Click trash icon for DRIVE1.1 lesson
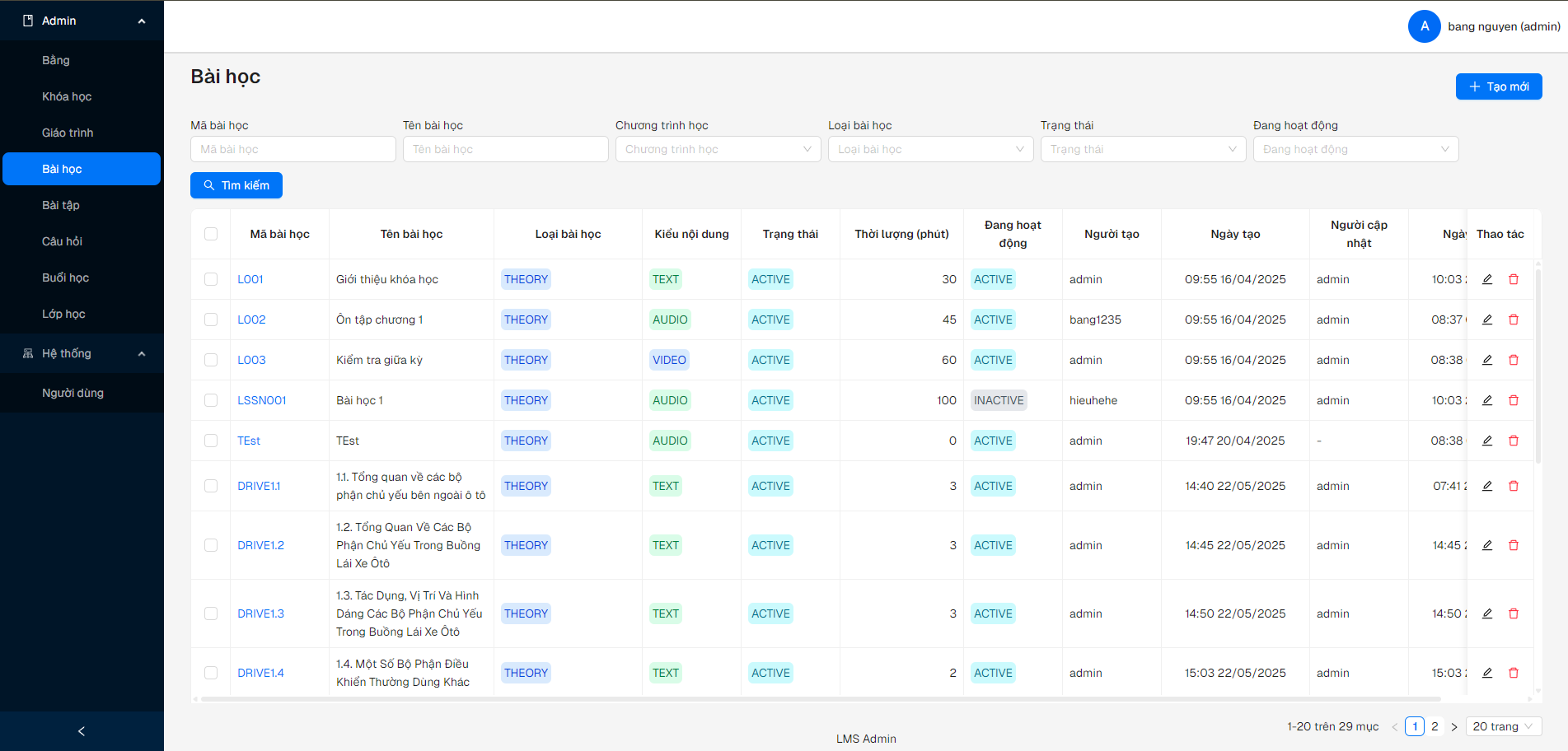The width and height of the screenshot is (1568, 751). pyautogui.click(x=1514, y=486)
